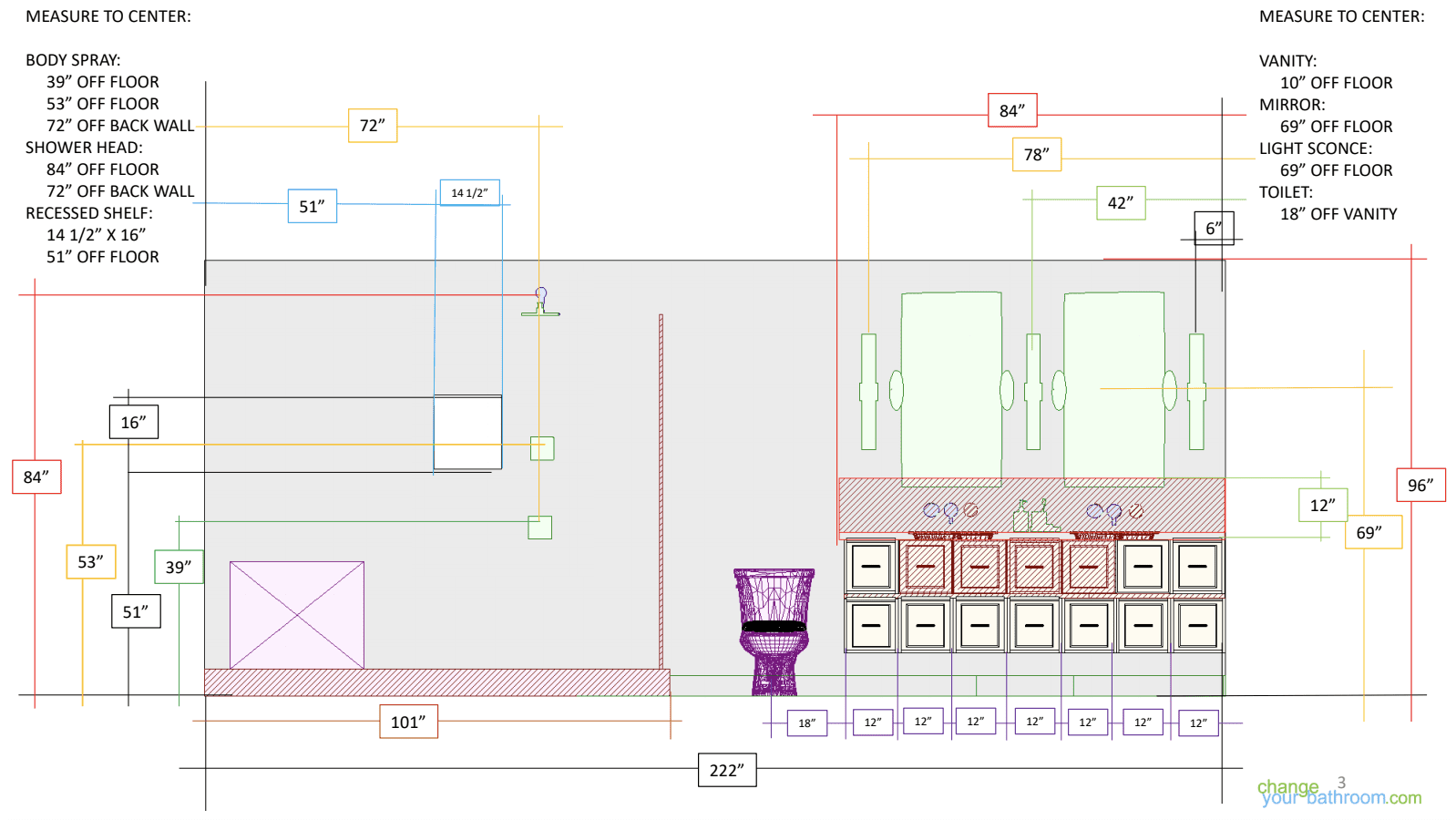
Task: Click the 18" toilet spacing label
Action: (x=807, y=723)
